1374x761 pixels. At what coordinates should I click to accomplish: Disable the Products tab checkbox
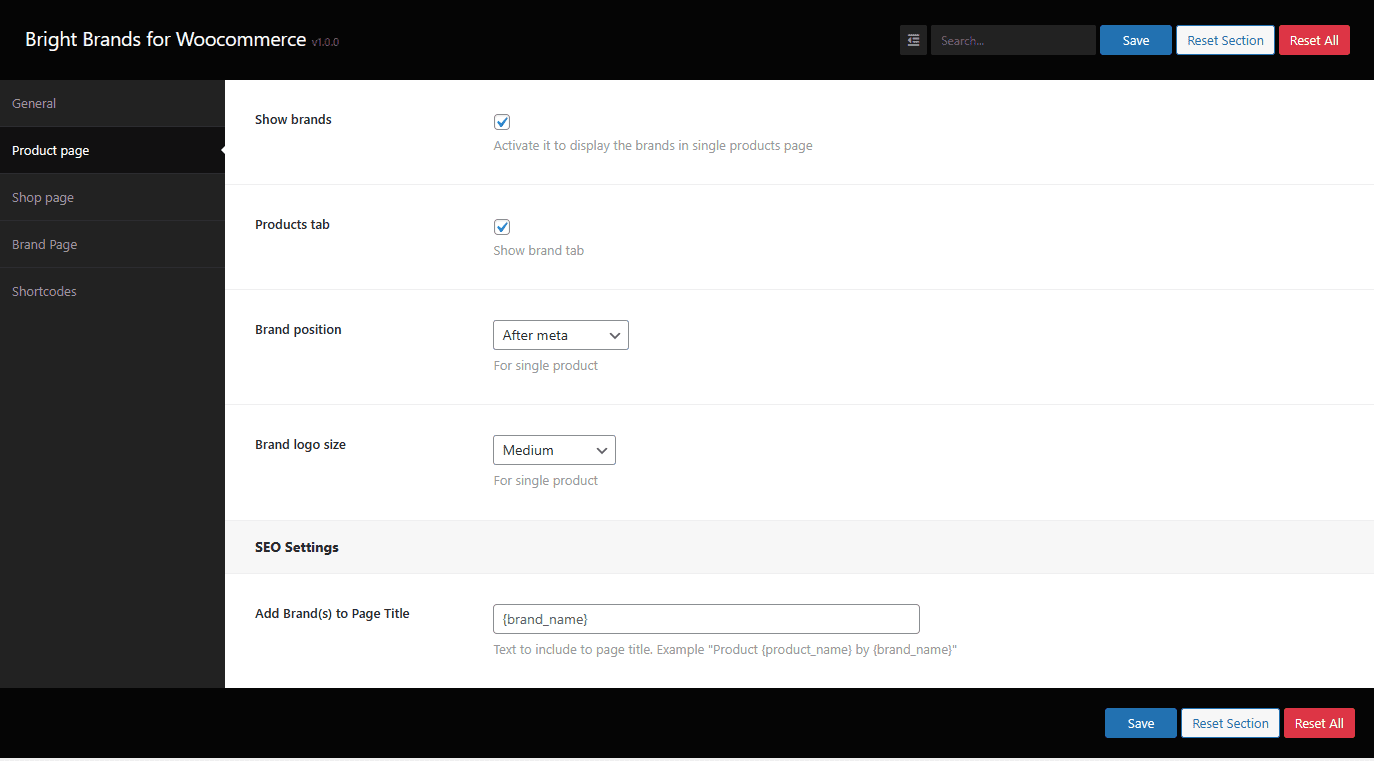point(502,227)
